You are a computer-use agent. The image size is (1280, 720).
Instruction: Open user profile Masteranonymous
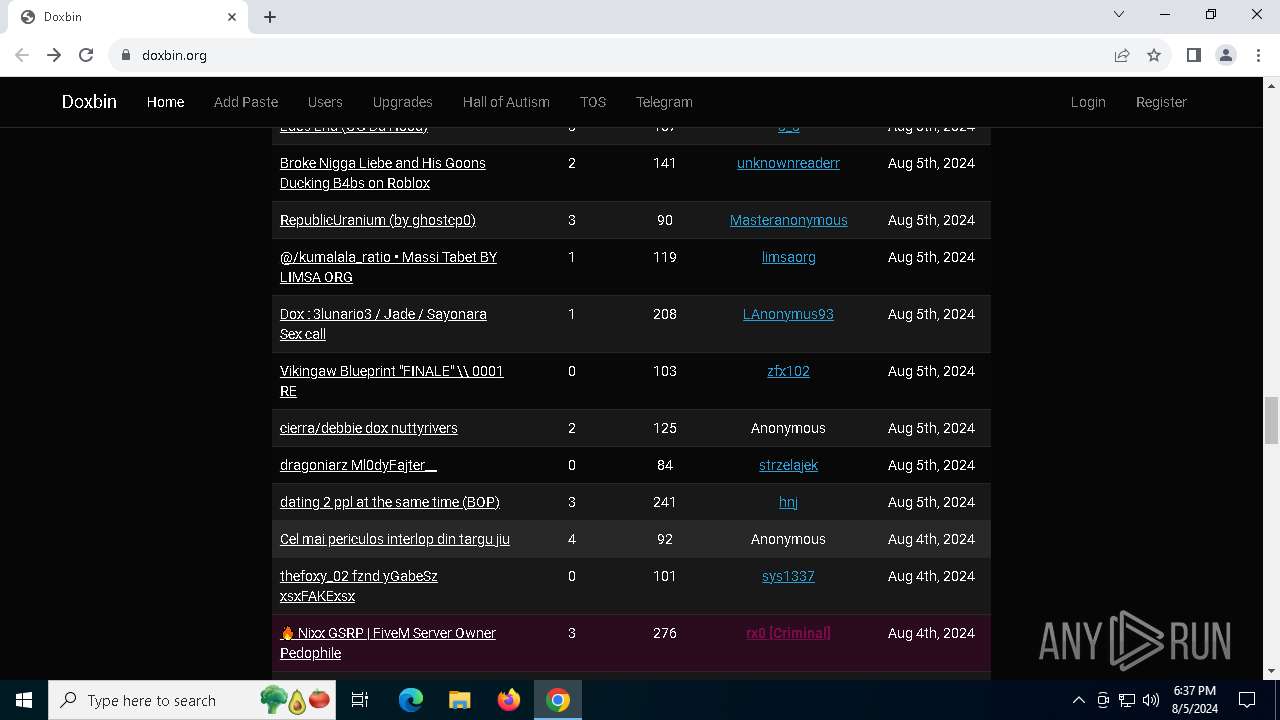pyautogui.click(x=788, y=220)
